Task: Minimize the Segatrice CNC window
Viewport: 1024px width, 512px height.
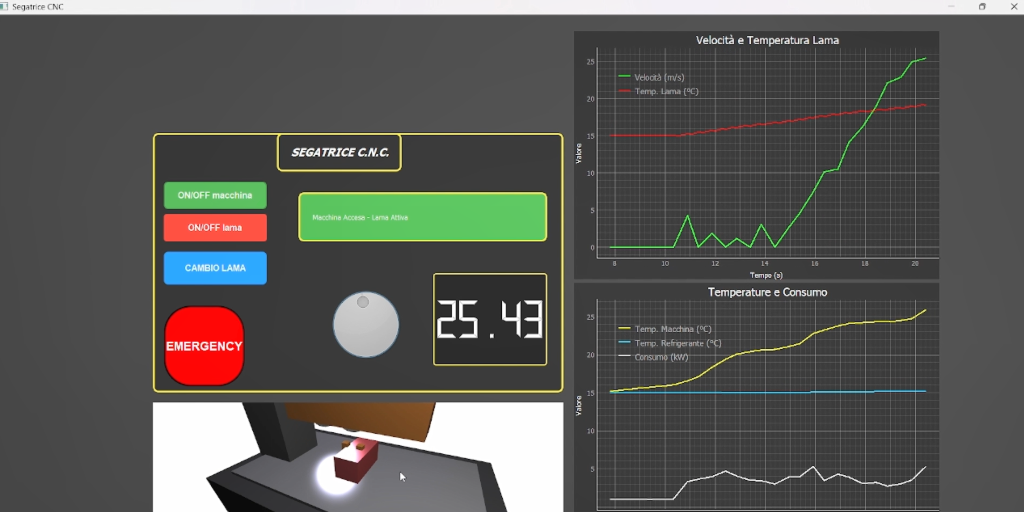Action: click(x=952, y=7)
